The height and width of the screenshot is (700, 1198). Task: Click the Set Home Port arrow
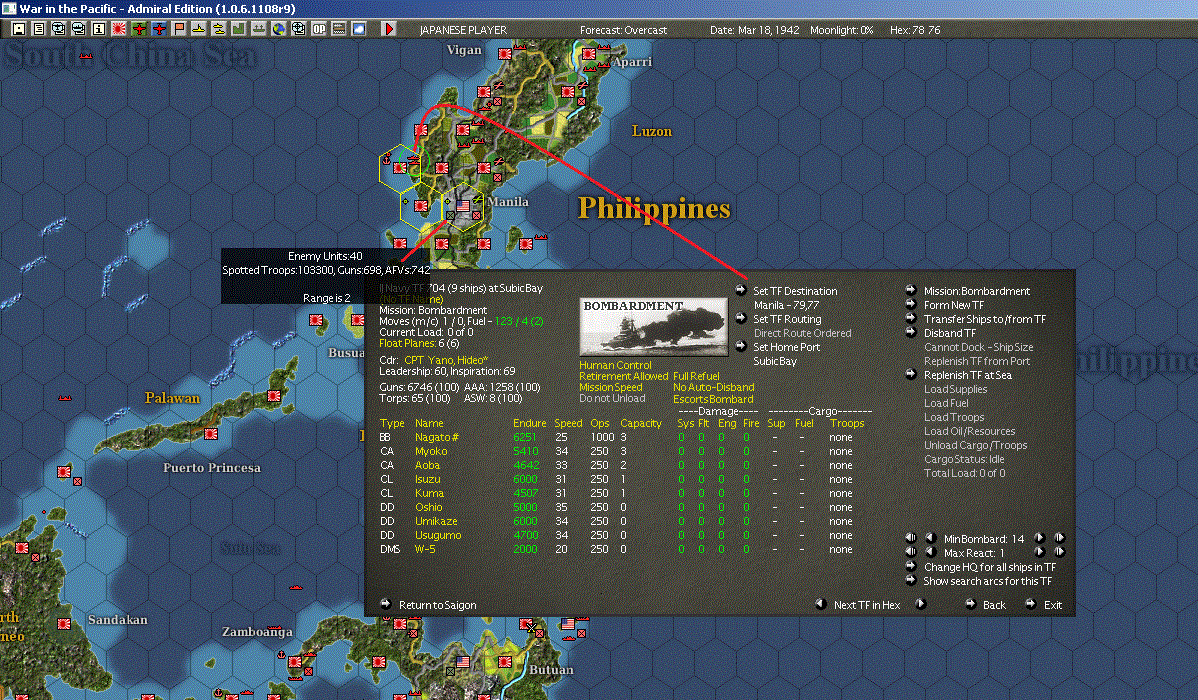click(740, 346)
